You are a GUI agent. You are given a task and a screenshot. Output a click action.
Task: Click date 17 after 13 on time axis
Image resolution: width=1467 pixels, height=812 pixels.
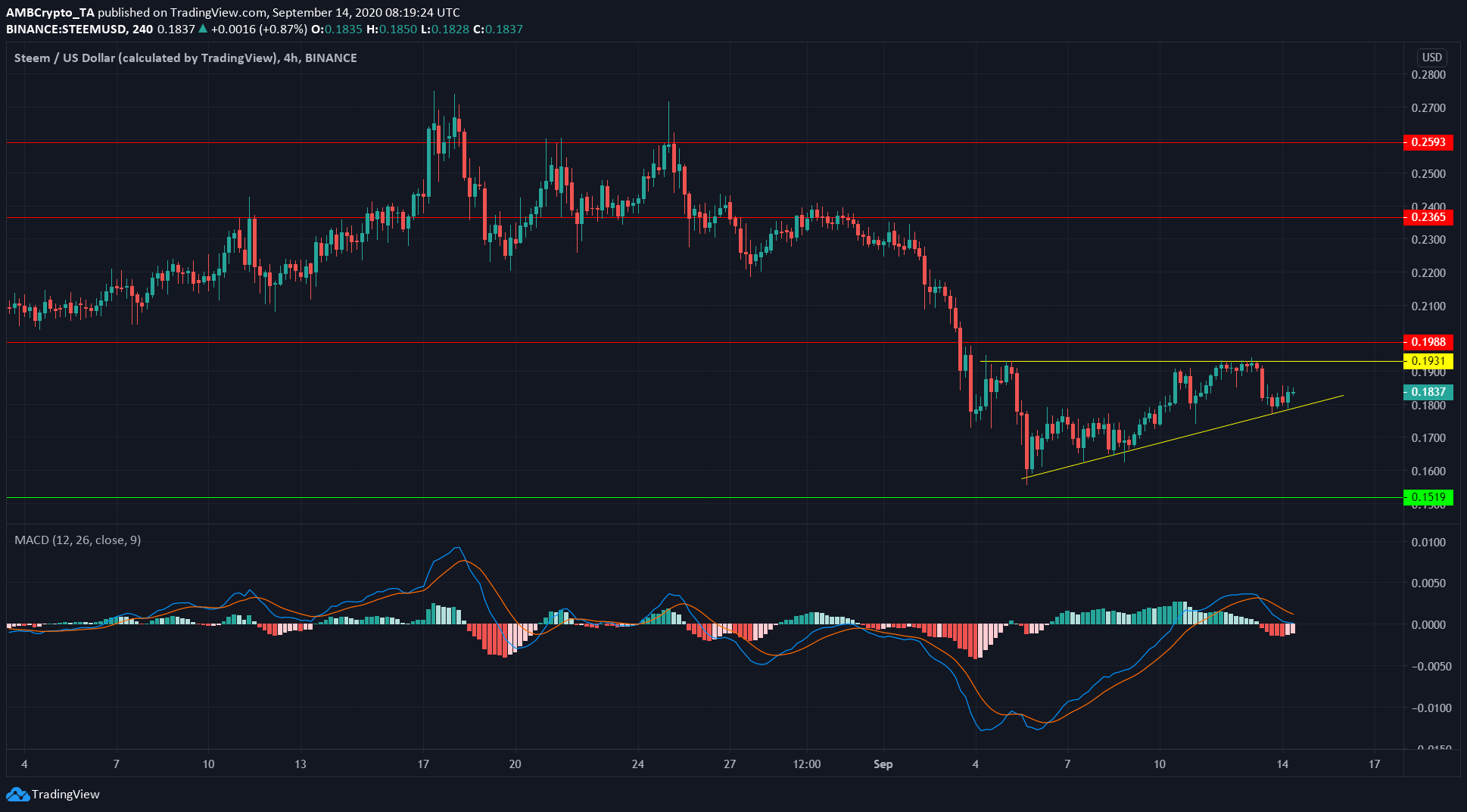[423, 764]
